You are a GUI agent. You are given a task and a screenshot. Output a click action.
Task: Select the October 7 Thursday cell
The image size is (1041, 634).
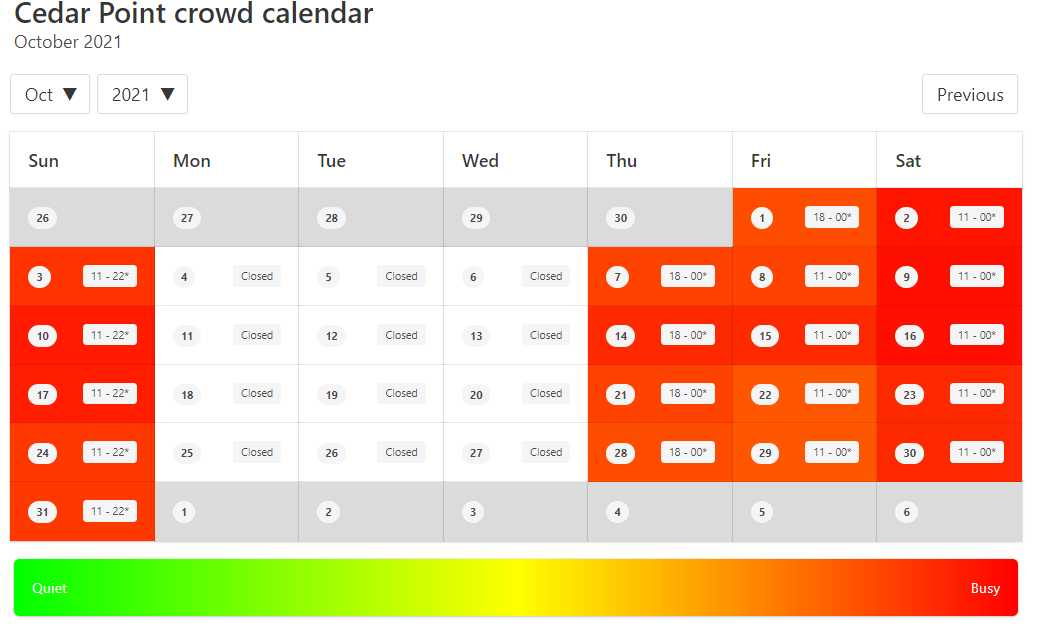[x=660, y=276]
